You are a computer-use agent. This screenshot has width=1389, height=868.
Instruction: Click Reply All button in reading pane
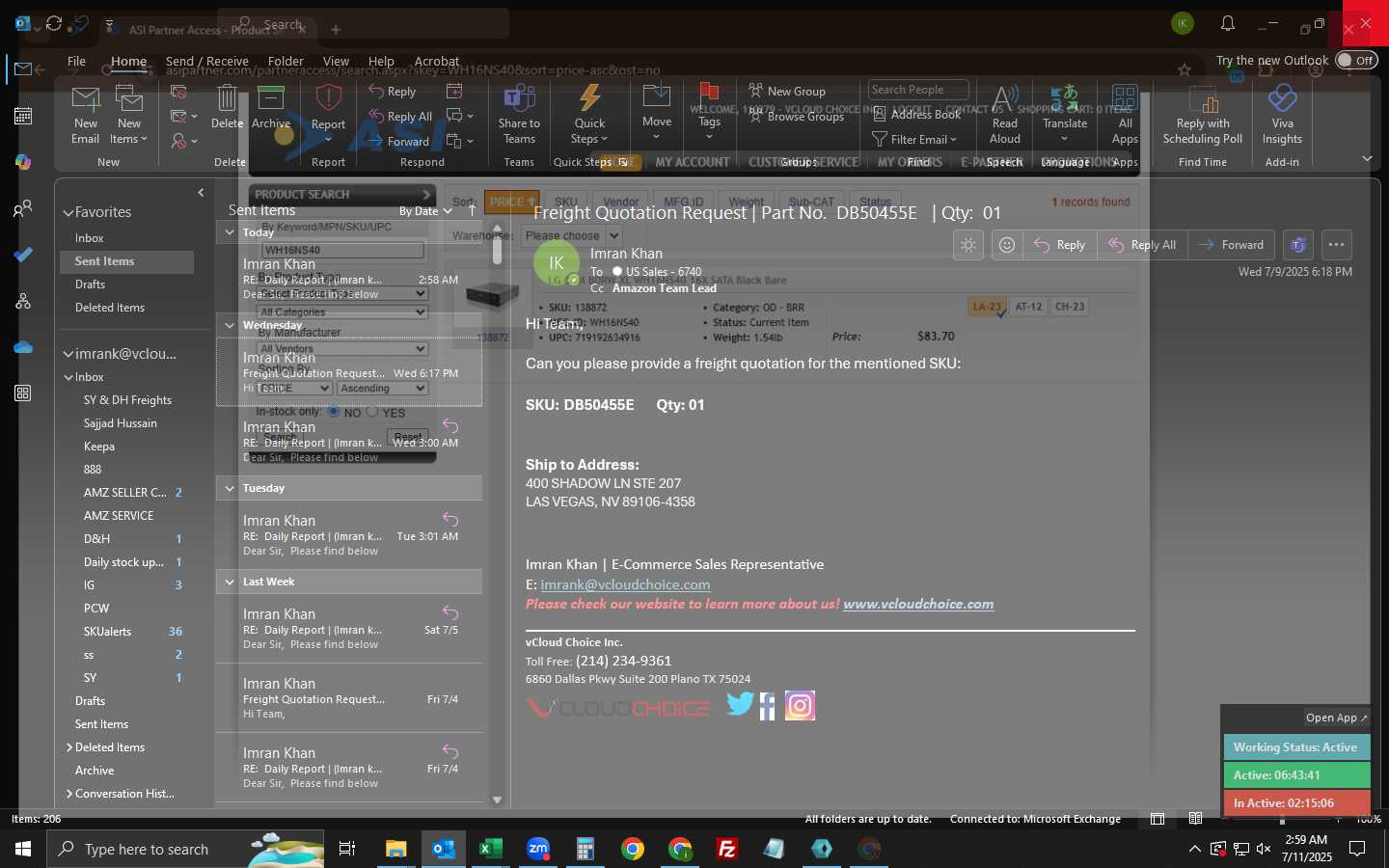click(x=1142, y=245)
